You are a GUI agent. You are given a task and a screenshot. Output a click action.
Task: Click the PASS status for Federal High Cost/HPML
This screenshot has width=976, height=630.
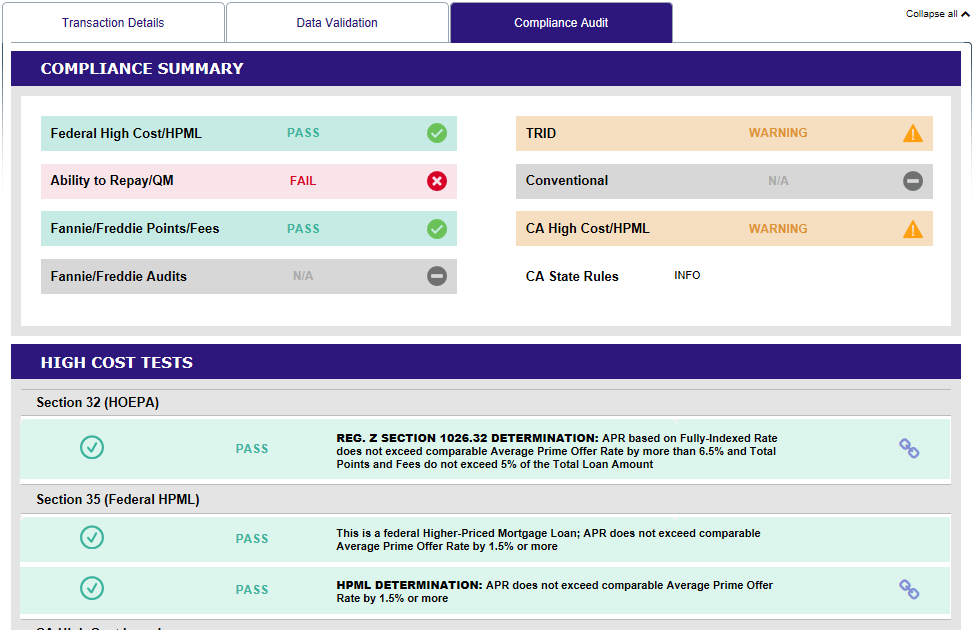[303, 133]
